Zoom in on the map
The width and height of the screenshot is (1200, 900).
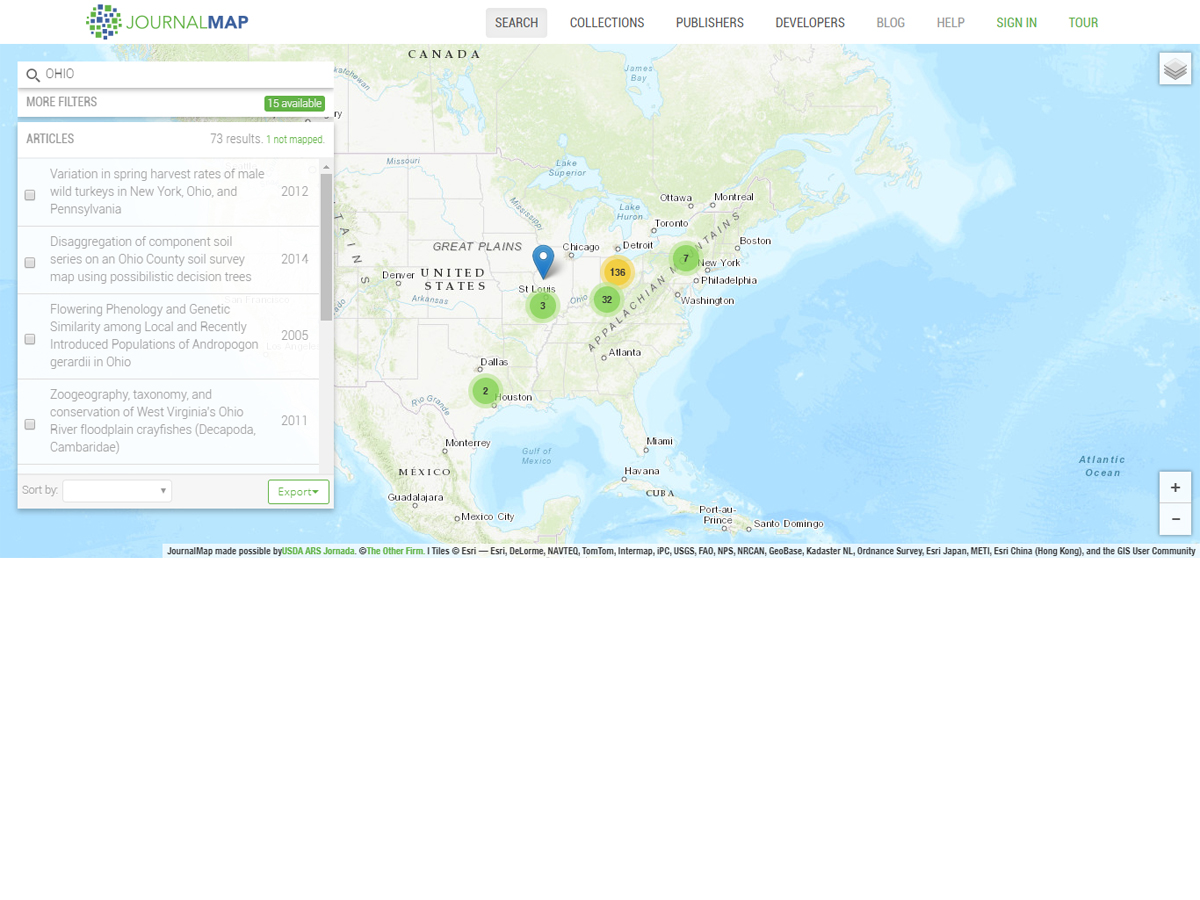click(x=1175, y=488)
